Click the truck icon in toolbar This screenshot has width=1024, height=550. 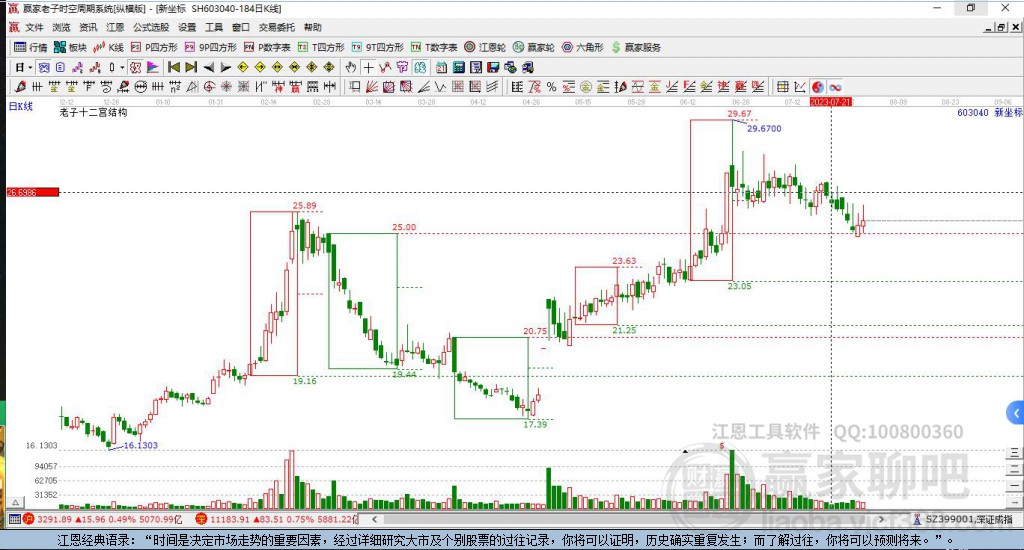pos(528,67)
